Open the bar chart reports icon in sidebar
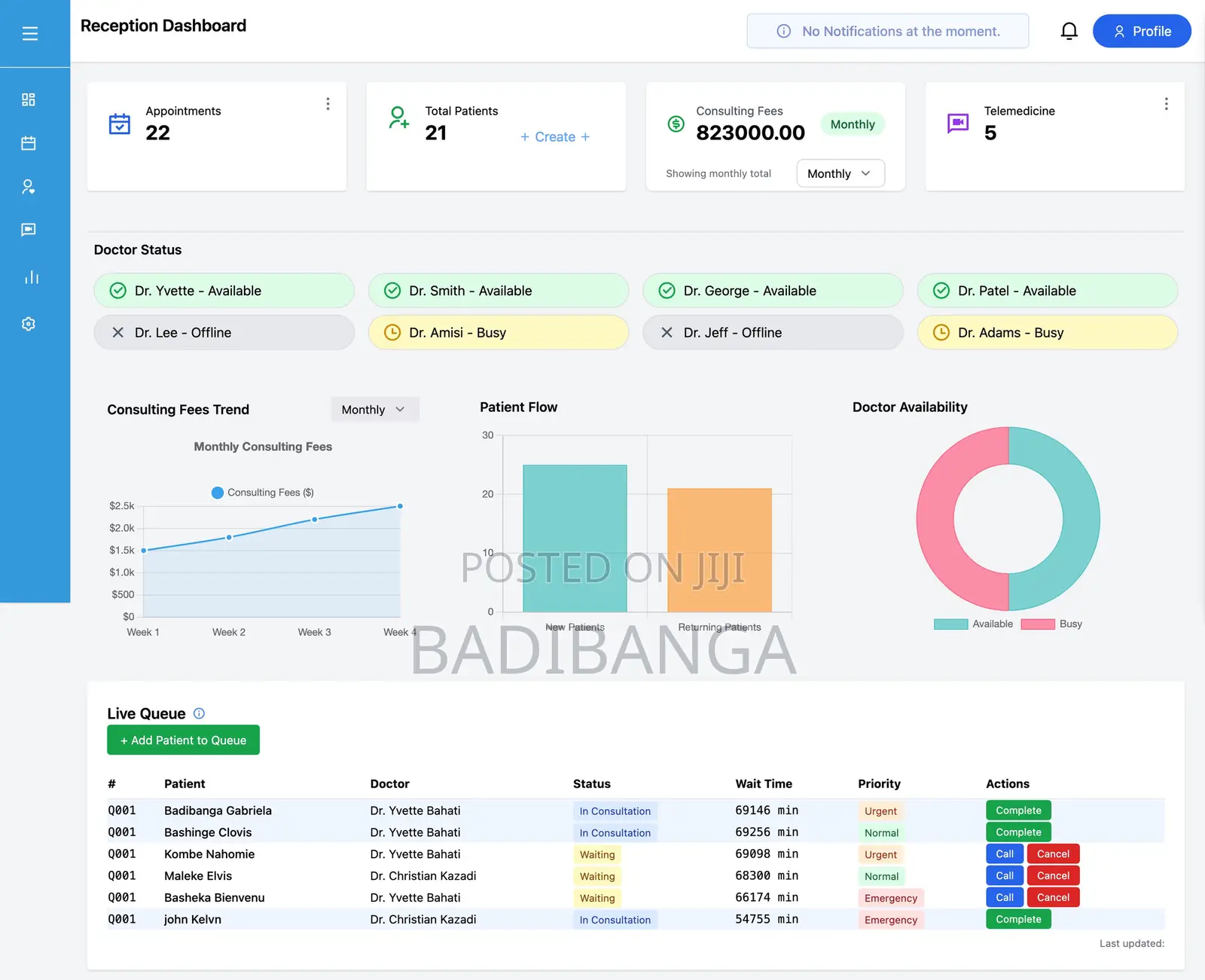1205x980 pixels. coord(31,277)
